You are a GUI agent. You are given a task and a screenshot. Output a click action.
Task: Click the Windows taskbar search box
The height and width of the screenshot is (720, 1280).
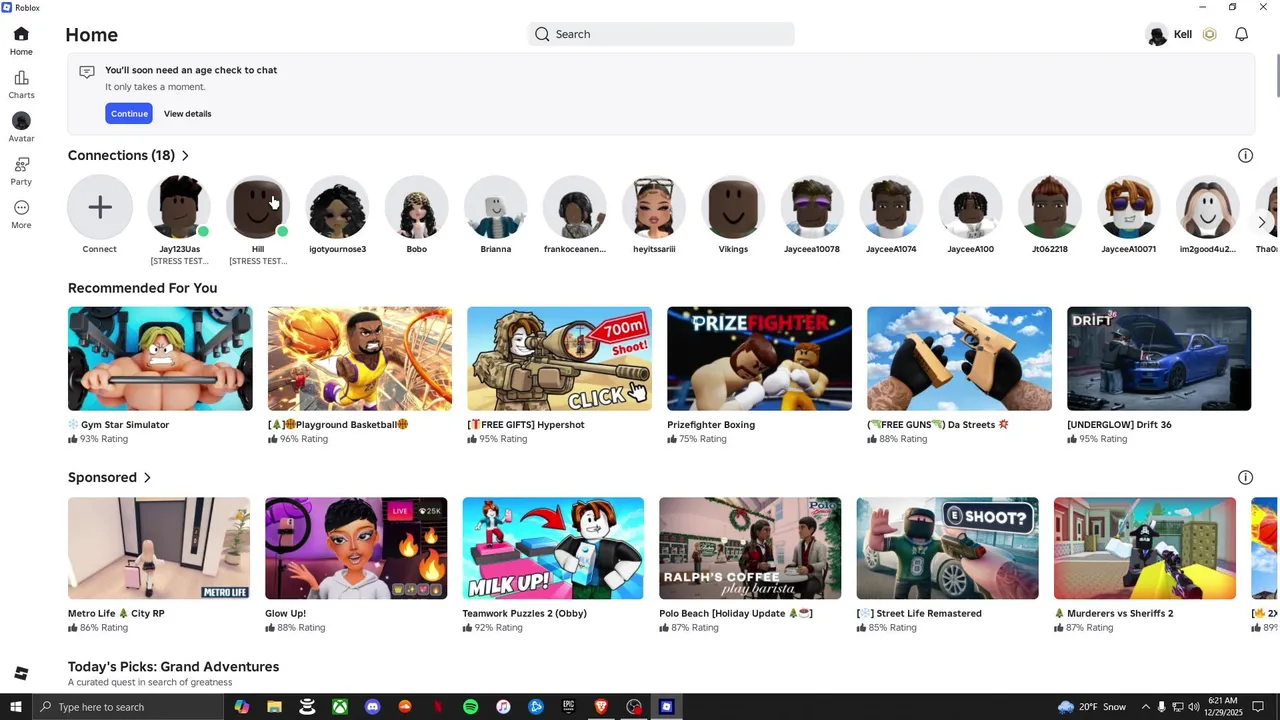click(127, 707)
